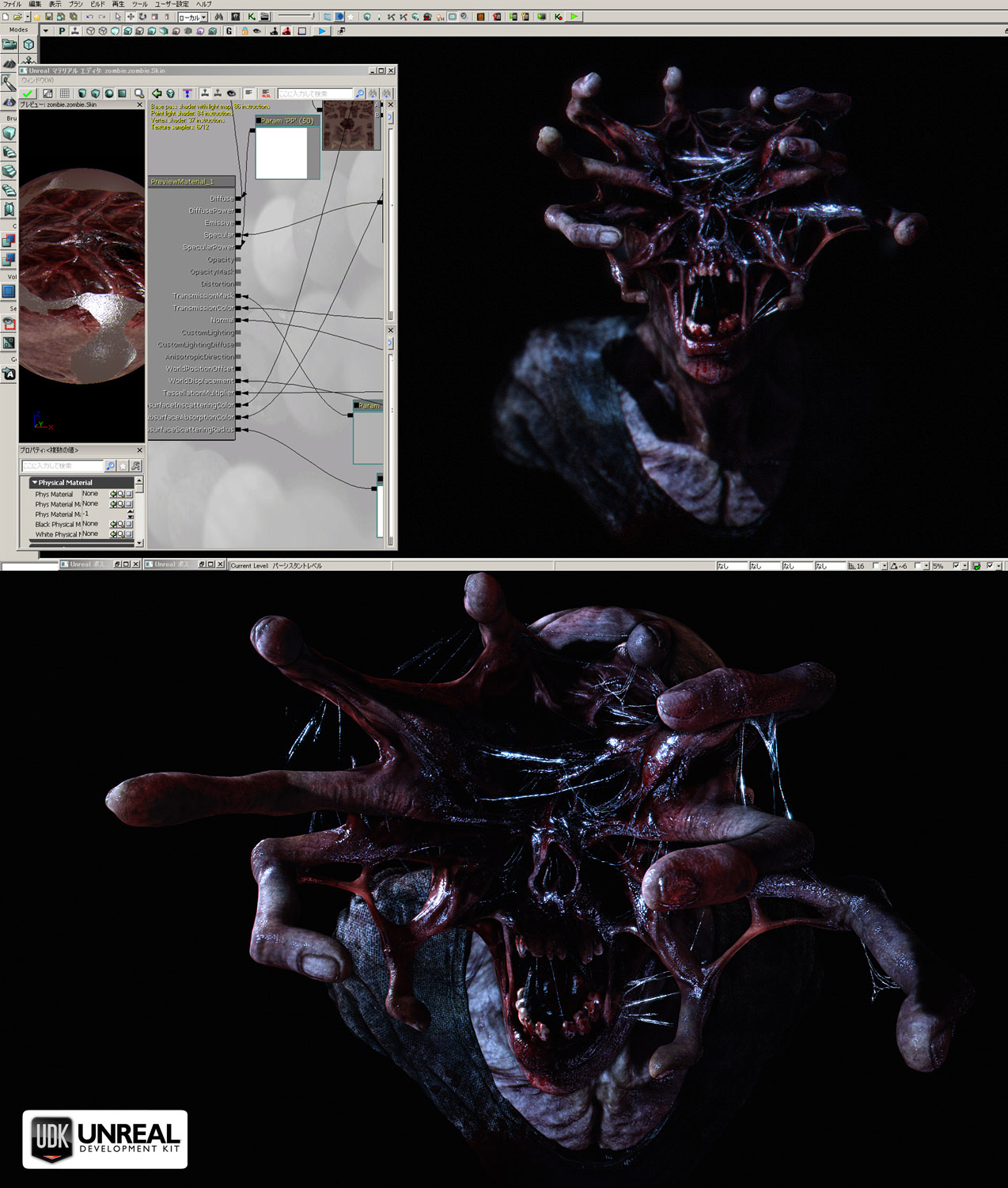Screen dimensions: 1008x1188
Task: Click the Undo arrow icon
Action: click(x=89, y=17)
